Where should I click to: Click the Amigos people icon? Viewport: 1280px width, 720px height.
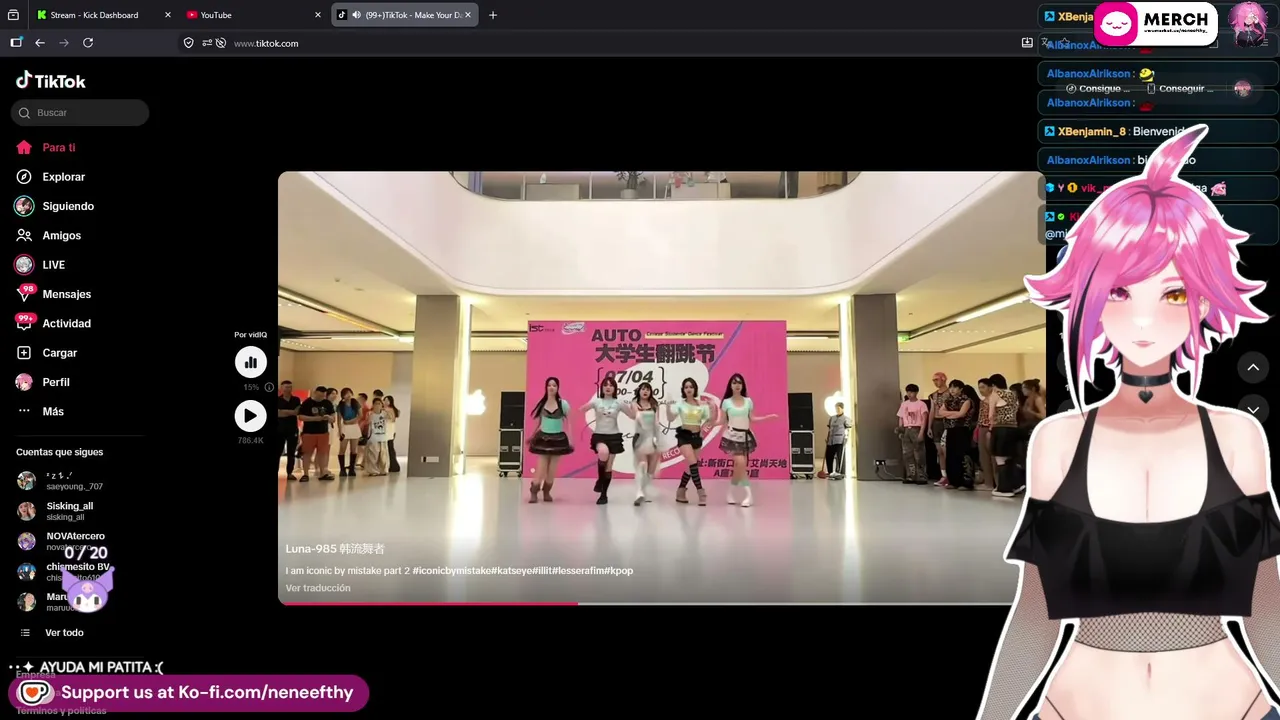(24, 236)
